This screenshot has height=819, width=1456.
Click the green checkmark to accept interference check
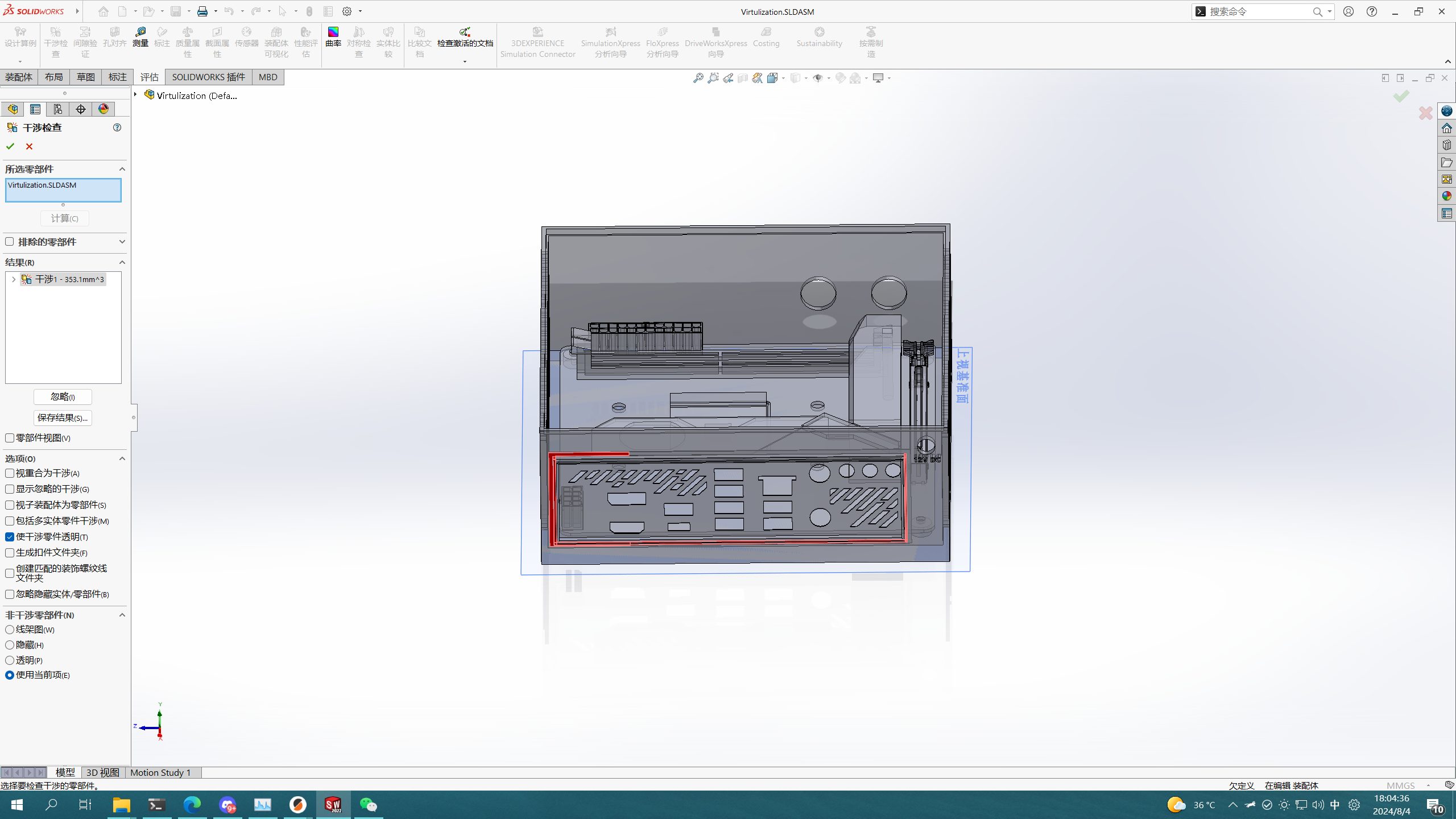pos(10,147)
